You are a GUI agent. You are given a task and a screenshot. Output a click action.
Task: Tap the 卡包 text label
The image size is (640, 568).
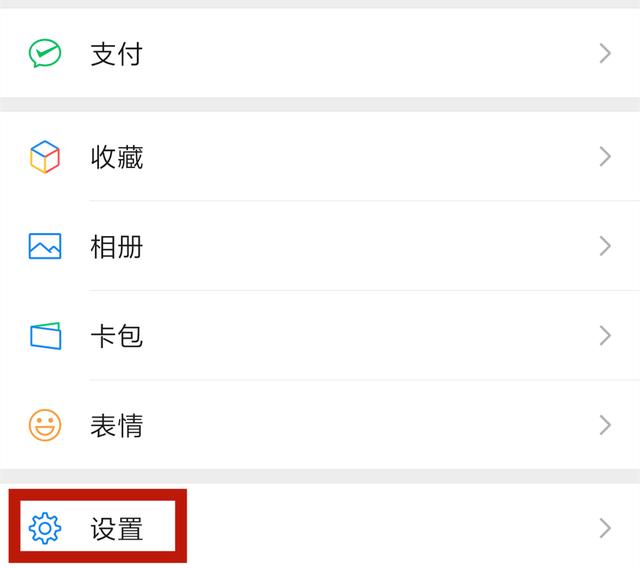coord(116,336)
